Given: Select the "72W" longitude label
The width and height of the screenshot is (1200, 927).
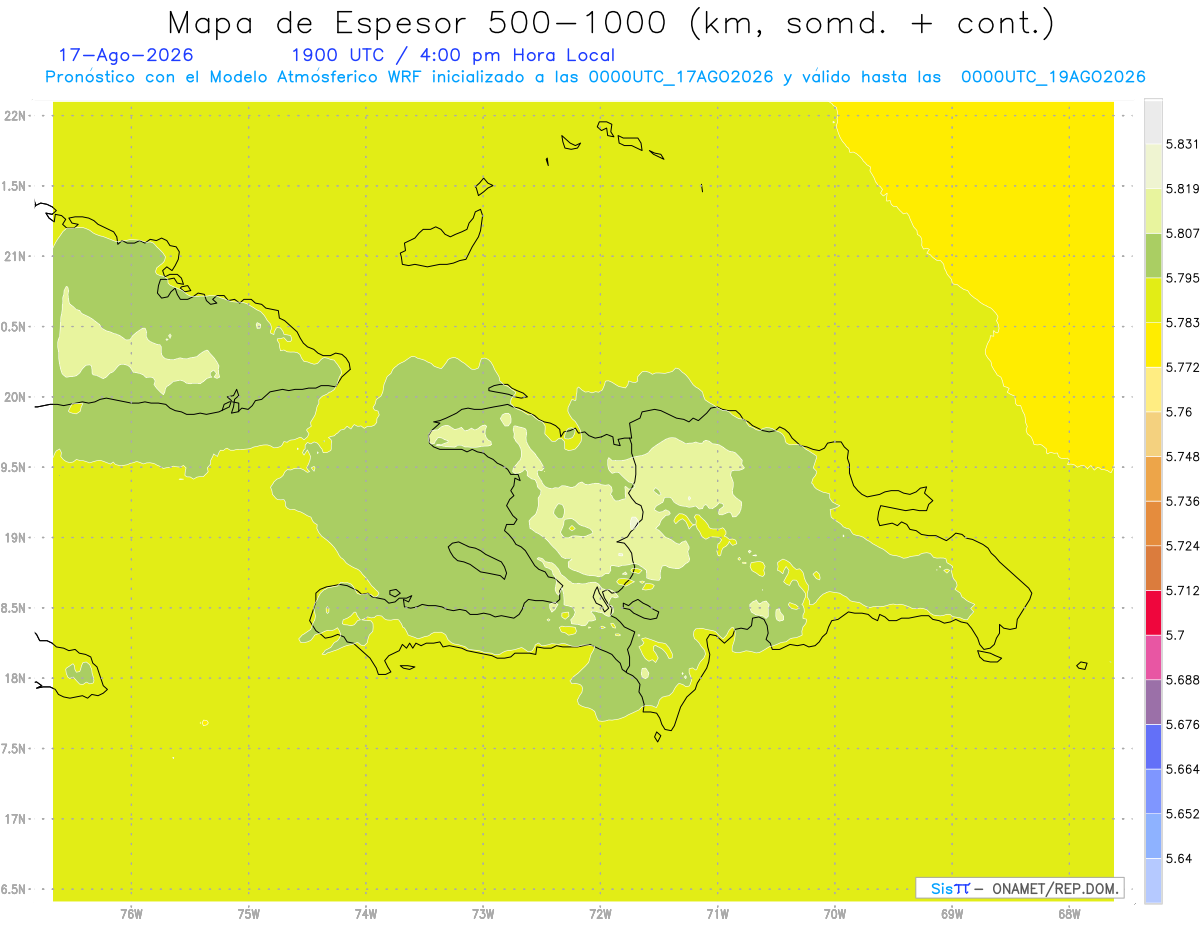Looking at the screenshot, I should [600, 914].
